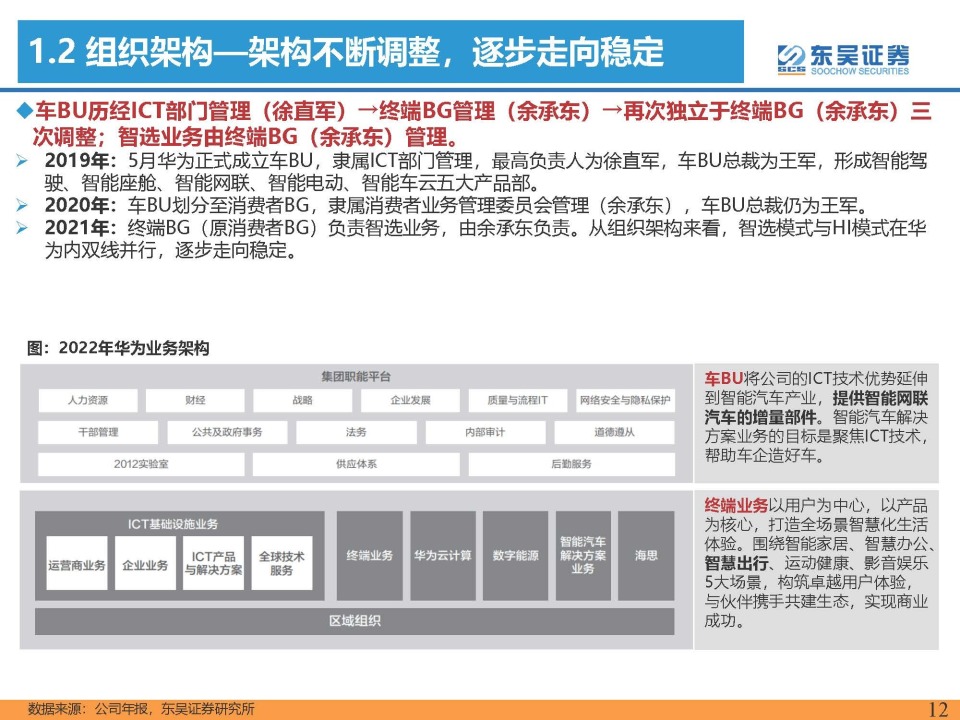Image resolution: width=960 pixels, height=720 pixels.
Task: Click the 'ICT基础设施业务' heading
Action: pos(173,524)
